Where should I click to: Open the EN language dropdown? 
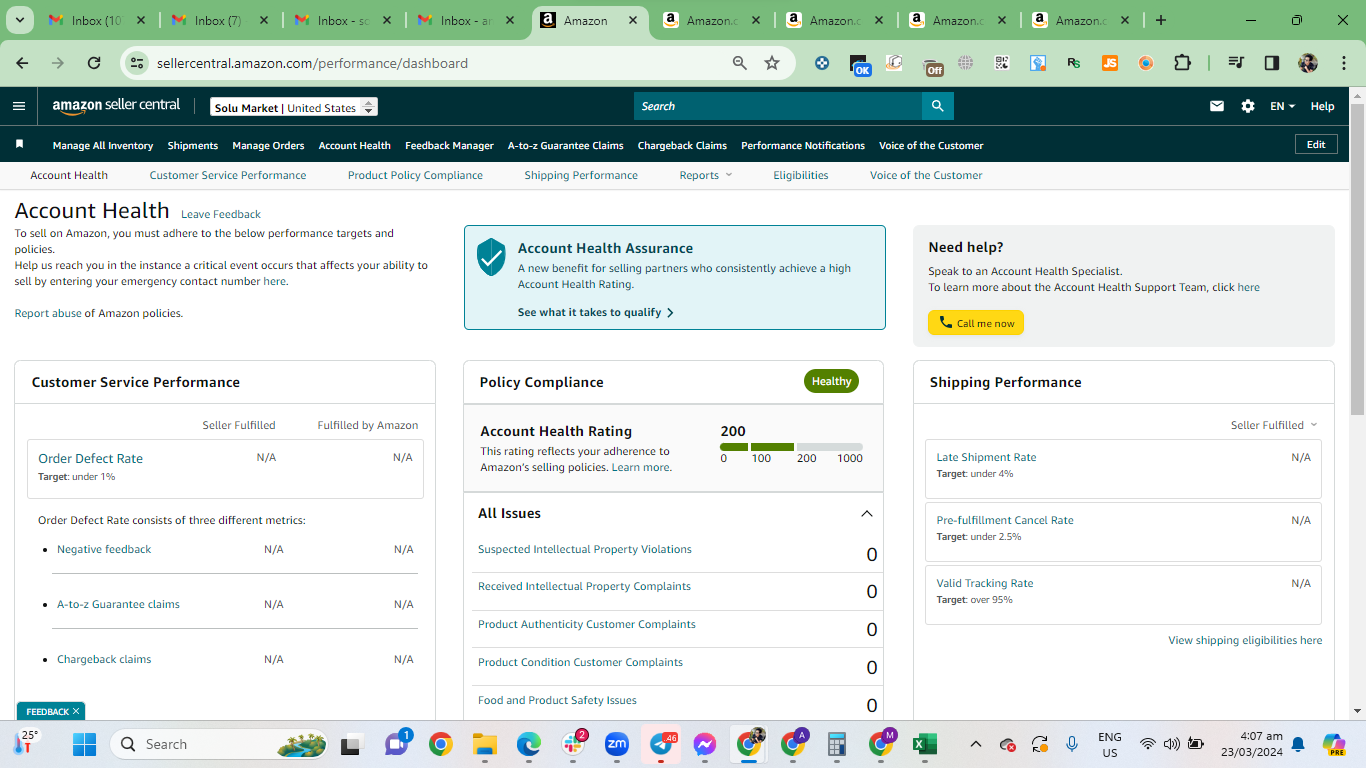click(x=1282, y=106)
